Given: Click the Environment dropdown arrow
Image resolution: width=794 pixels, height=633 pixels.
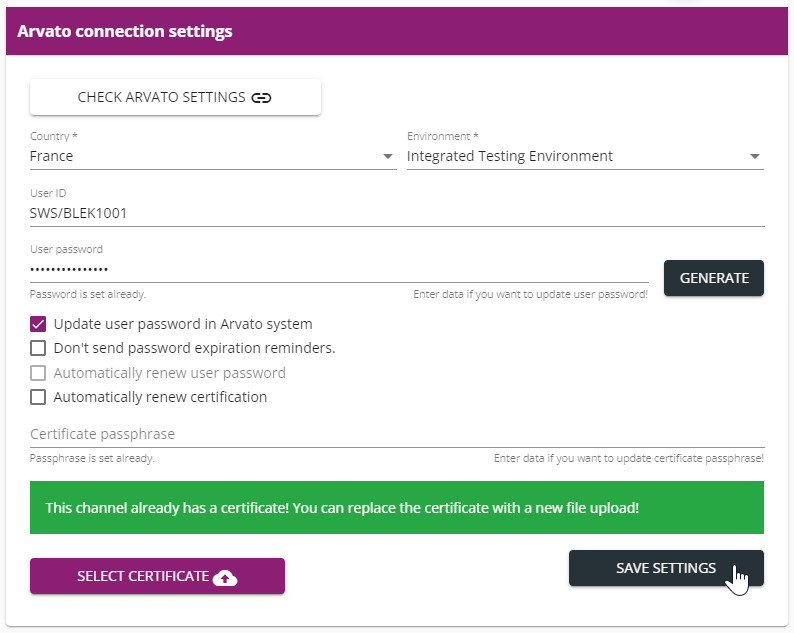Looking at the screenshot, I should [x=755, y=156].
